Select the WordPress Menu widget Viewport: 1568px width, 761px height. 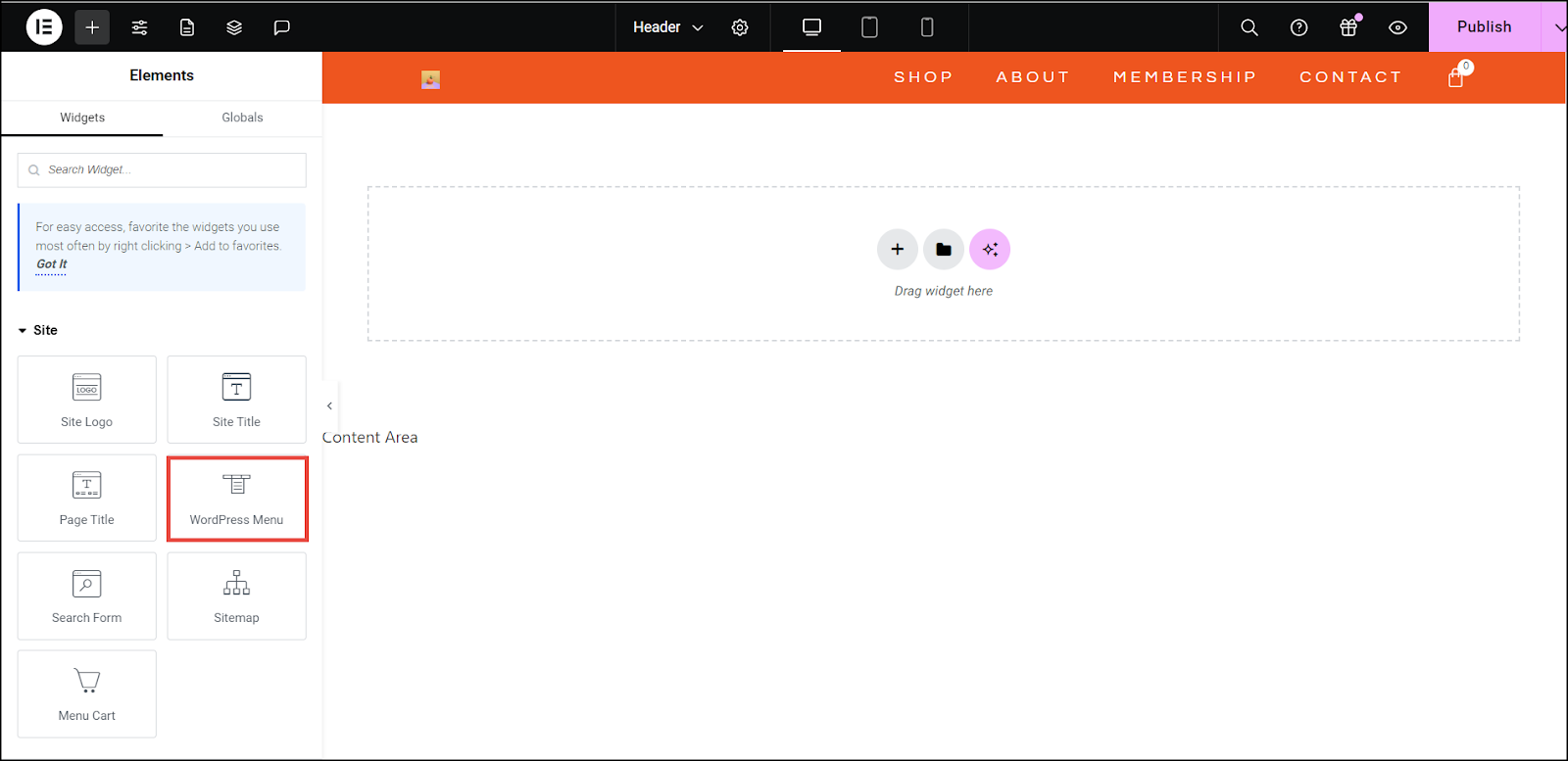[x=236, y=498]
